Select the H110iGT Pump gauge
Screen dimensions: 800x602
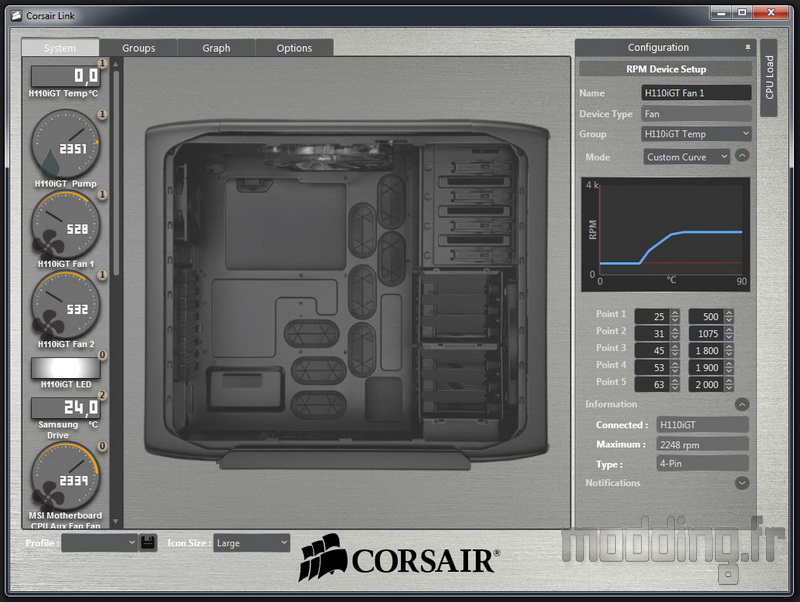click(x=65, y=144)
